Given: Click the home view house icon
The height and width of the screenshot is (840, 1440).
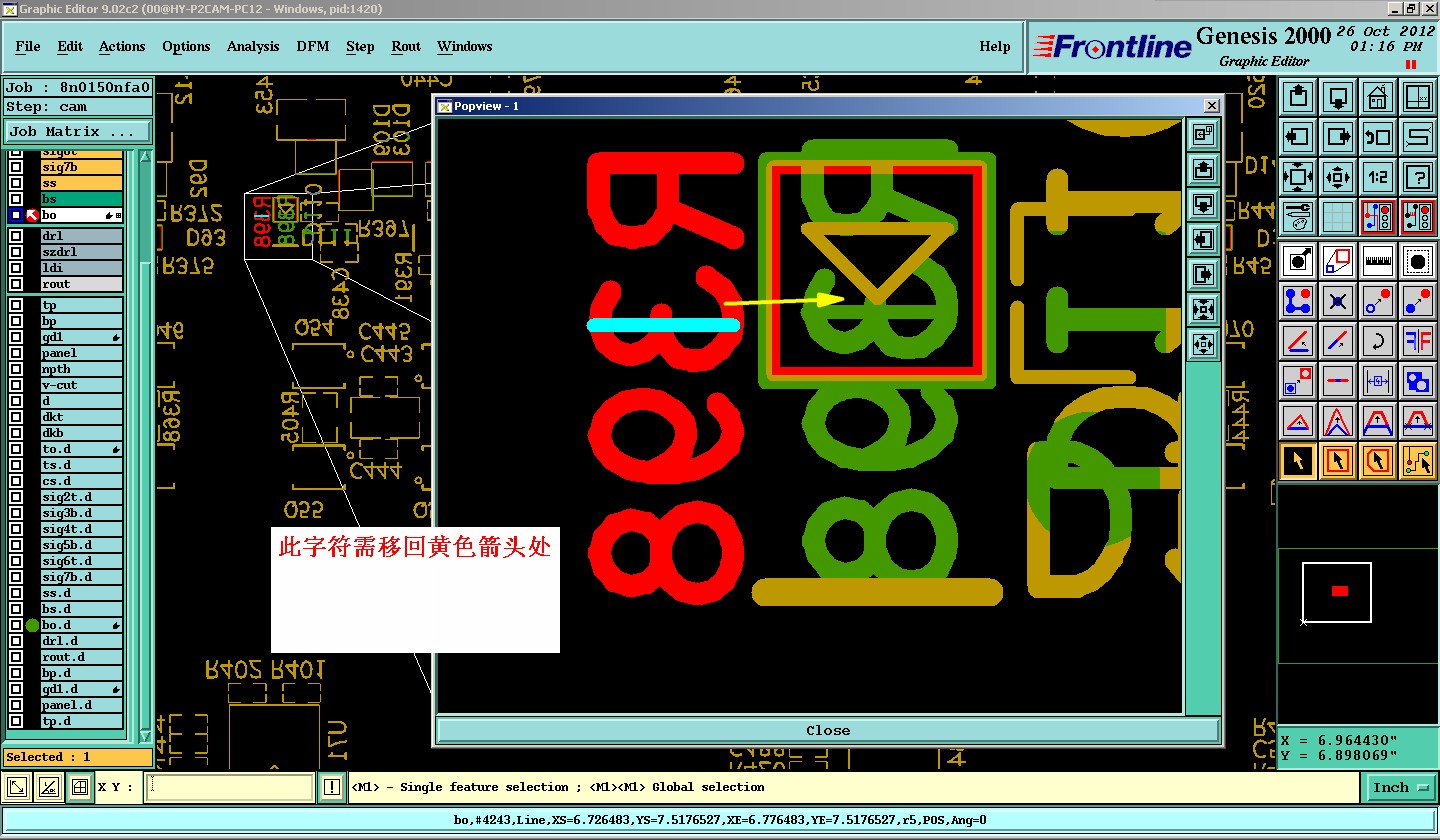Looking at the screenshot, I should pos(1378,98).
